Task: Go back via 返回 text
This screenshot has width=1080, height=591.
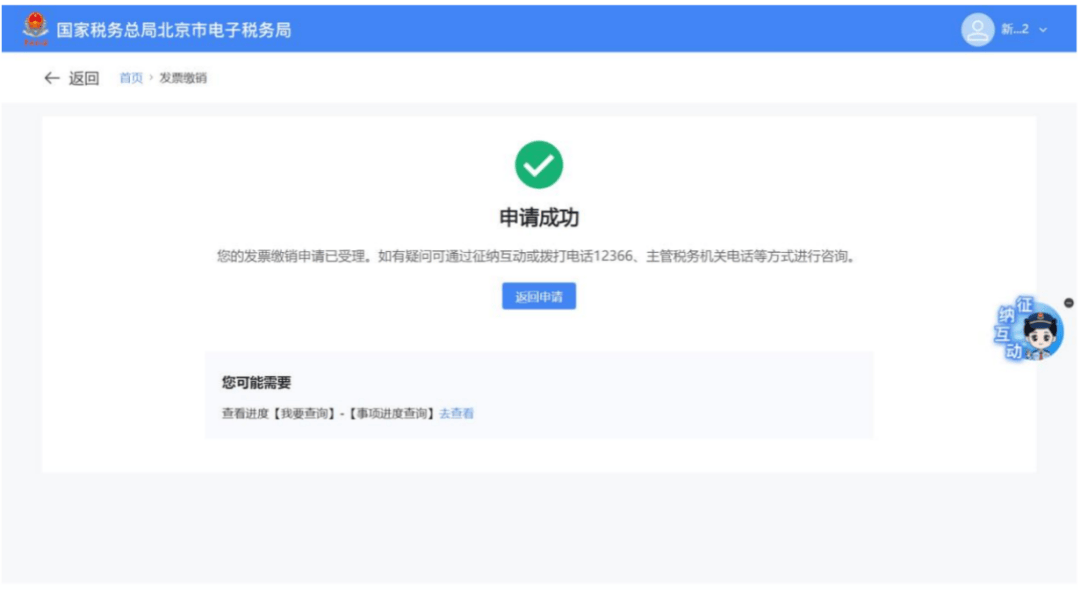Action: [83, 78]
